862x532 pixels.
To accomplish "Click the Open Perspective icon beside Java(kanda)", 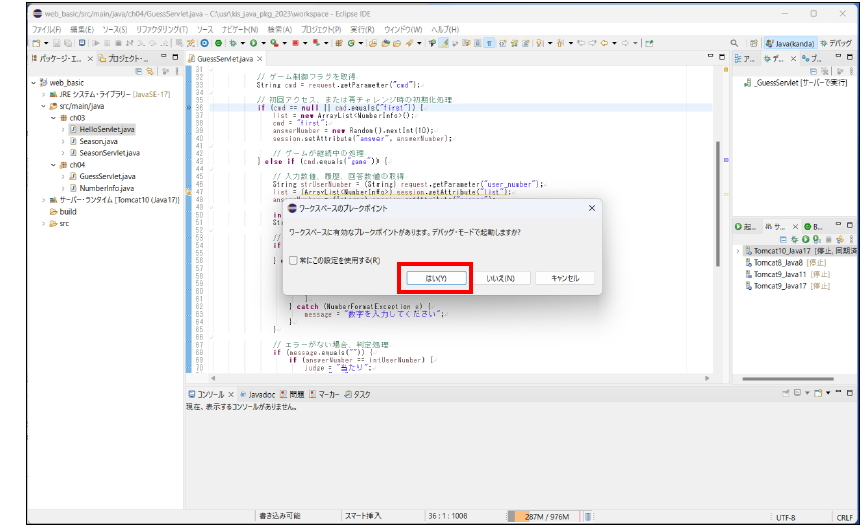I will coord(753,44).
